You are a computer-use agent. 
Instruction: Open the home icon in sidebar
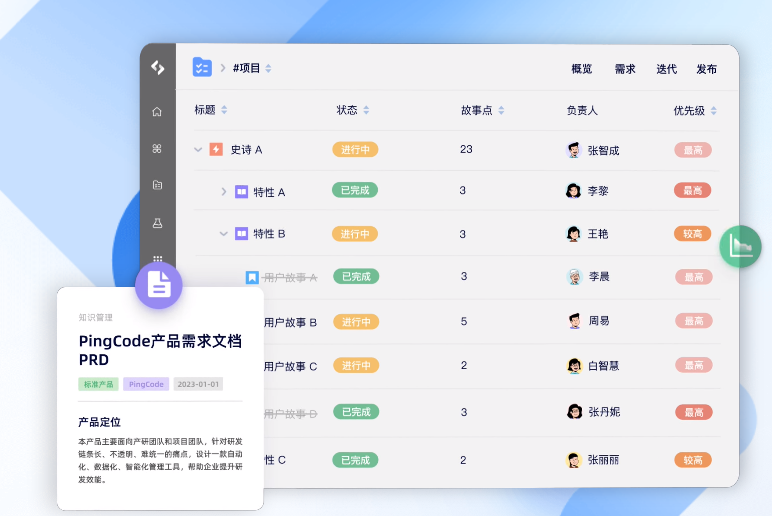[157, 112]
